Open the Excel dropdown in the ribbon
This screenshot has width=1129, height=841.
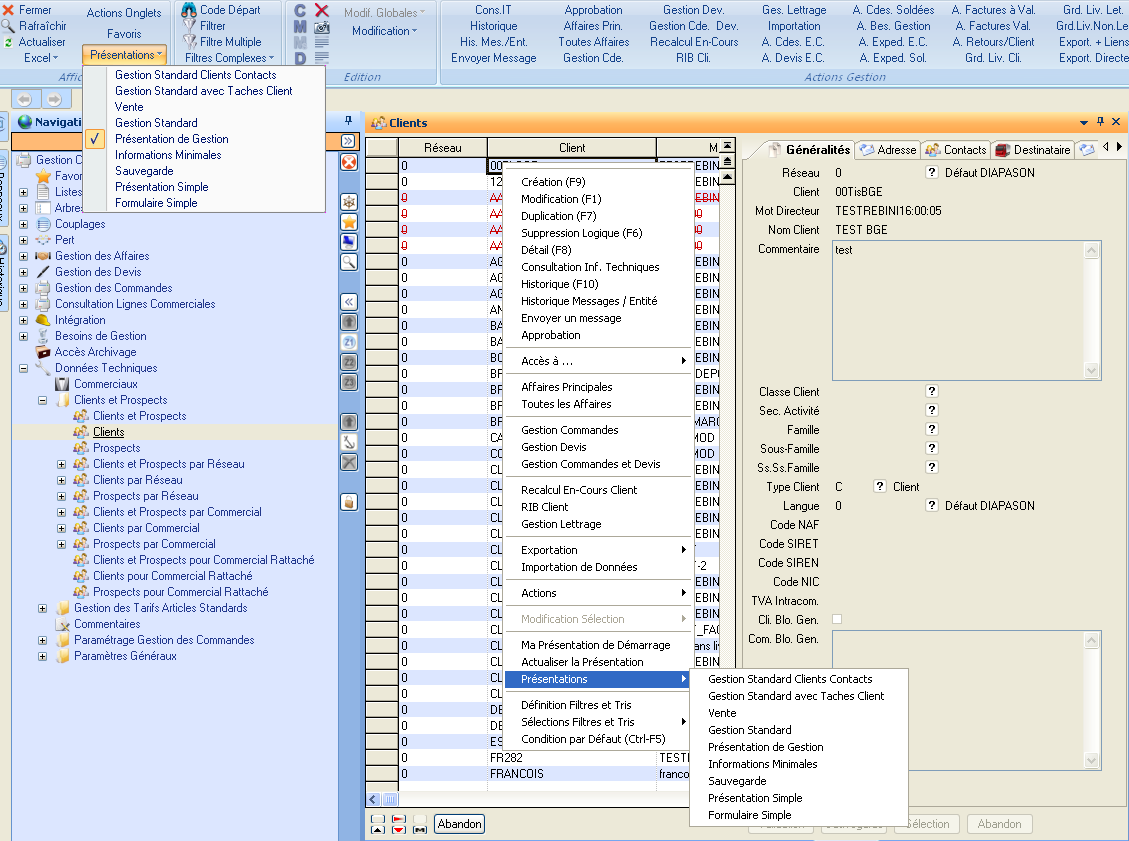click(40, 58)
